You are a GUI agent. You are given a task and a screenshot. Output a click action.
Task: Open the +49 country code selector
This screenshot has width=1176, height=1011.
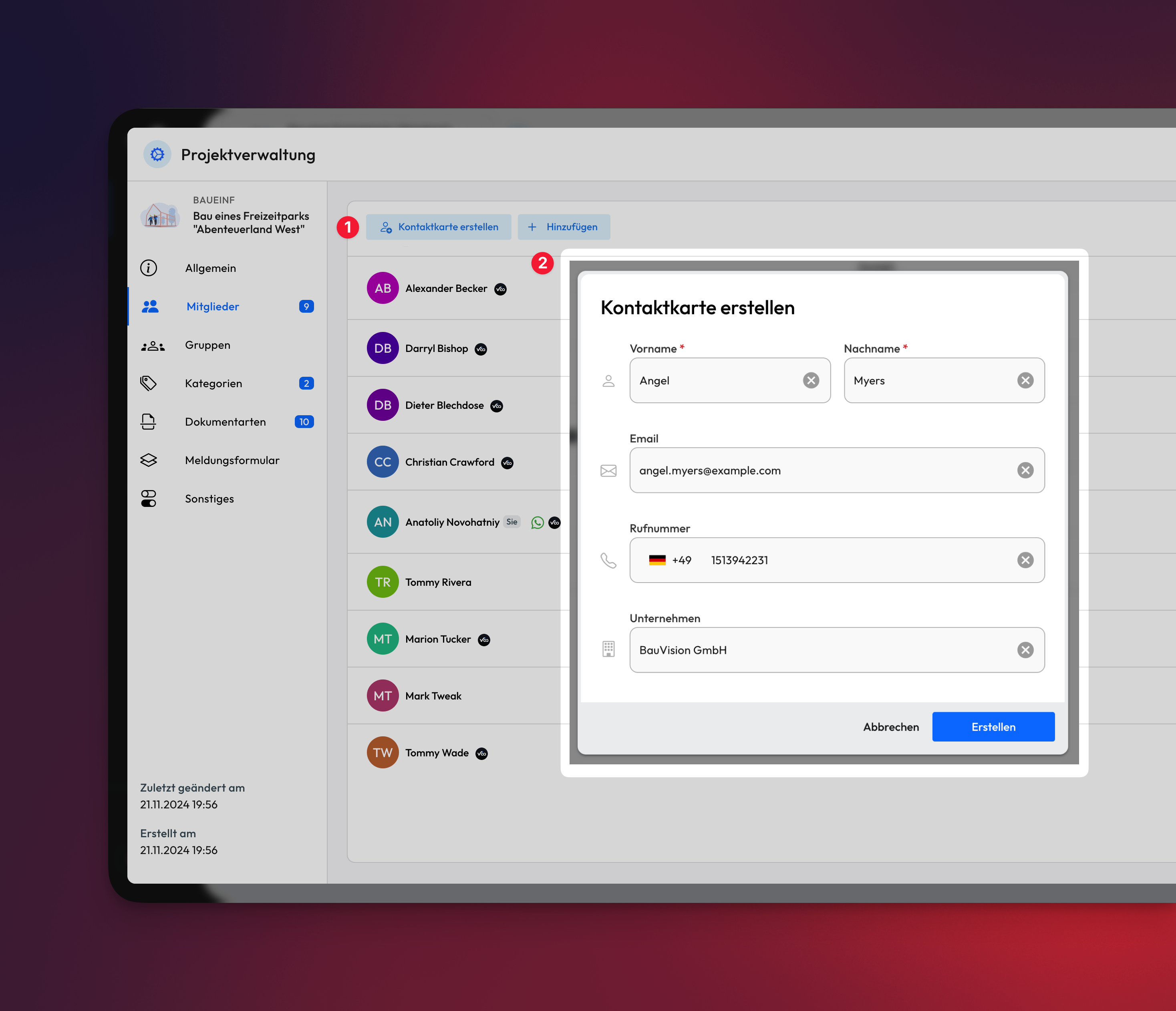[x=670, y=560]
